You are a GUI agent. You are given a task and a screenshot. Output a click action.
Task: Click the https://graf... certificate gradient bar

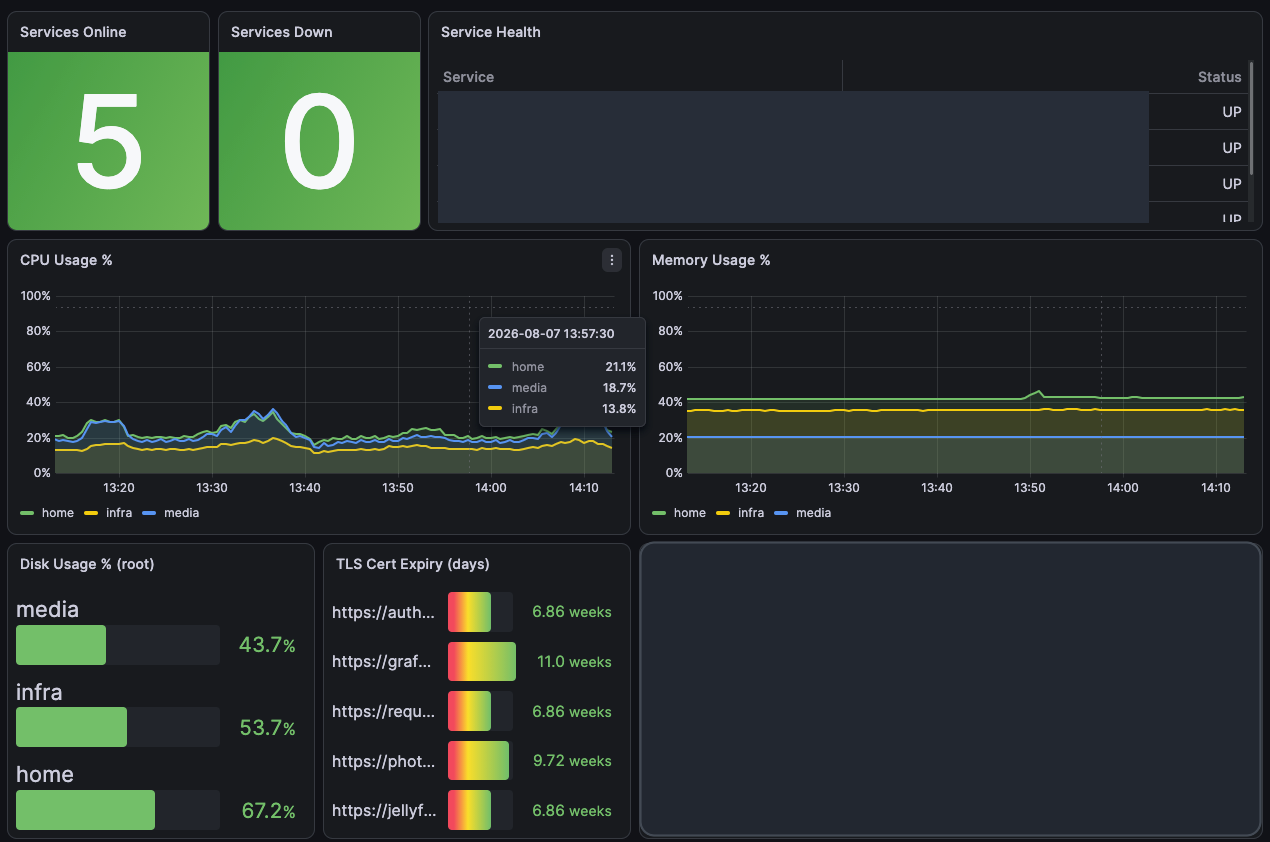click(482, 662)
